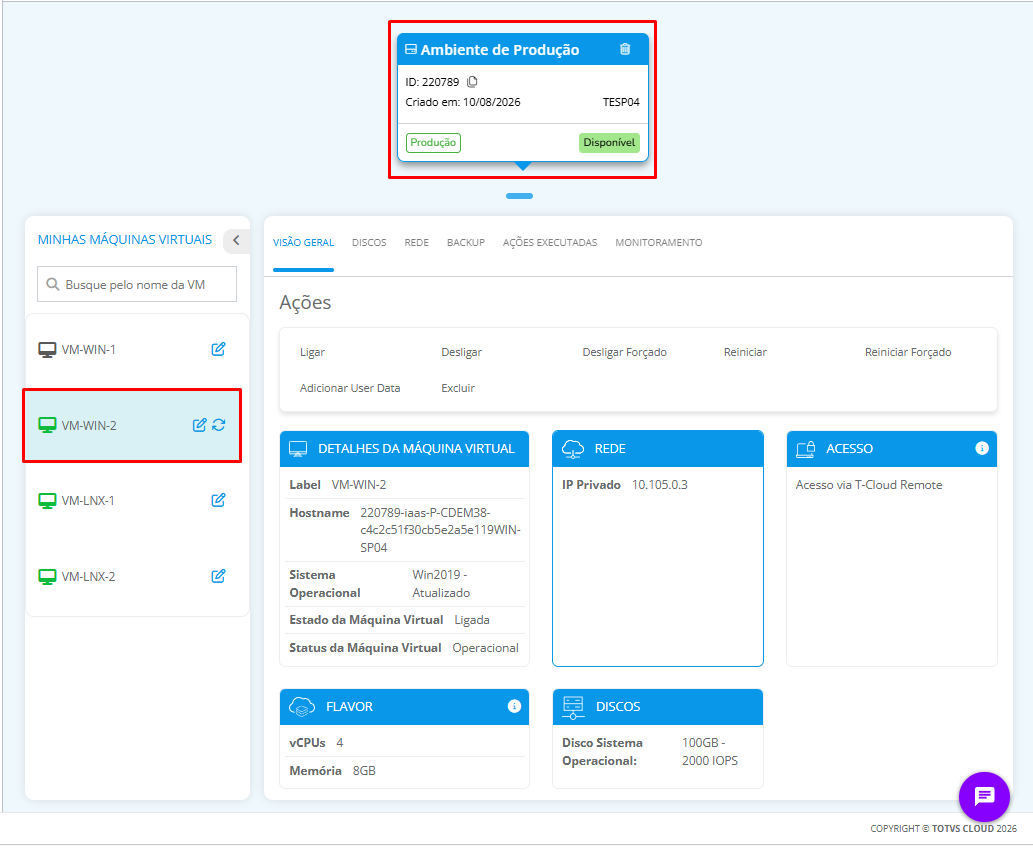Switch to the Monitoramento tab
The height and width of the screenshot is (848, 1033).
tap(659, 242)
